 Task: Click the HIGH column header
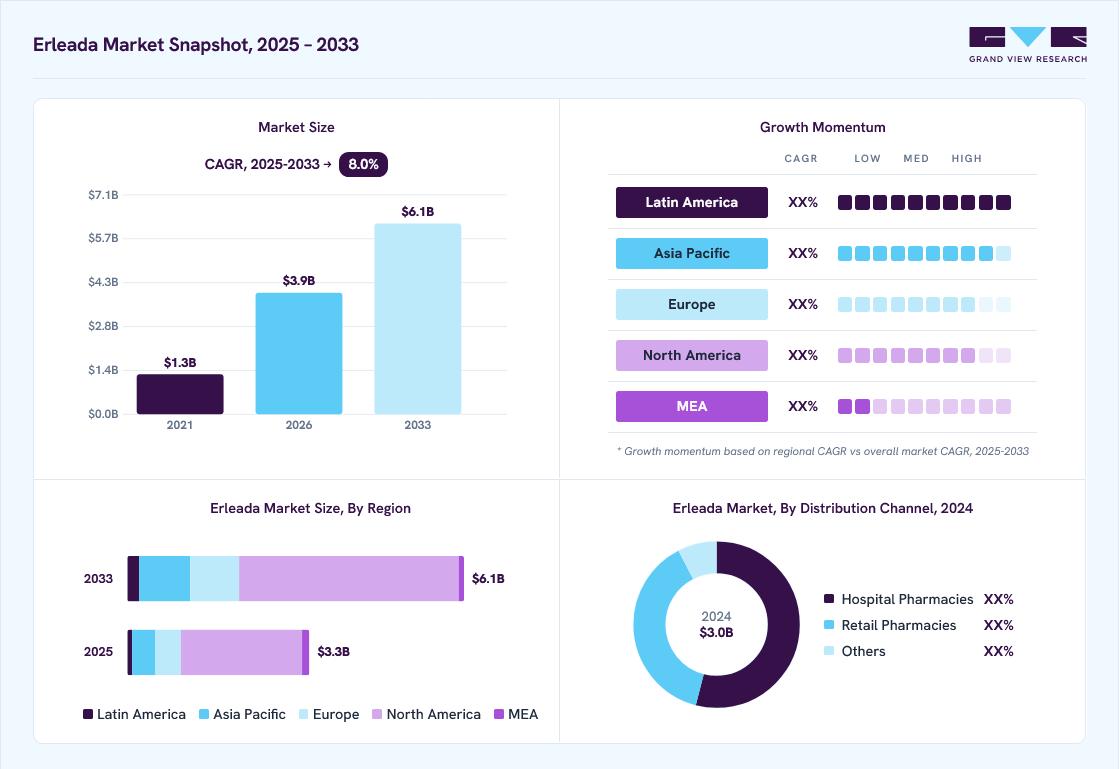tap(966, 159)
